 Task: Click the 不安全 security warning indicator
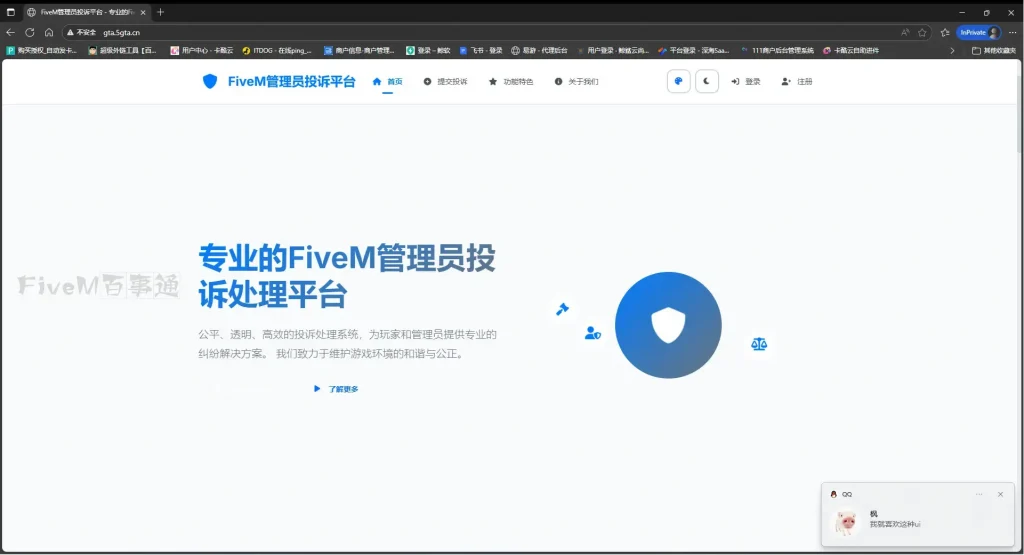(x=81, y=32)
